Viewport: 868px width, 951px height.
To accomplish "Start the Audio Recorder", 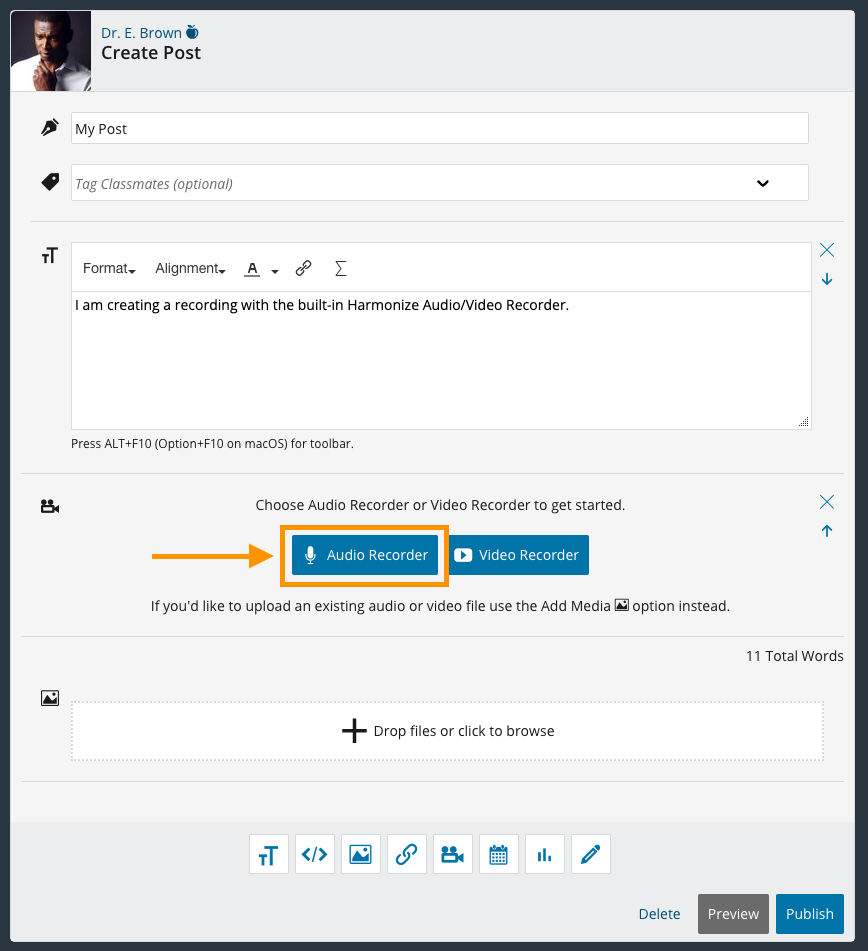I will coord(365,555).
